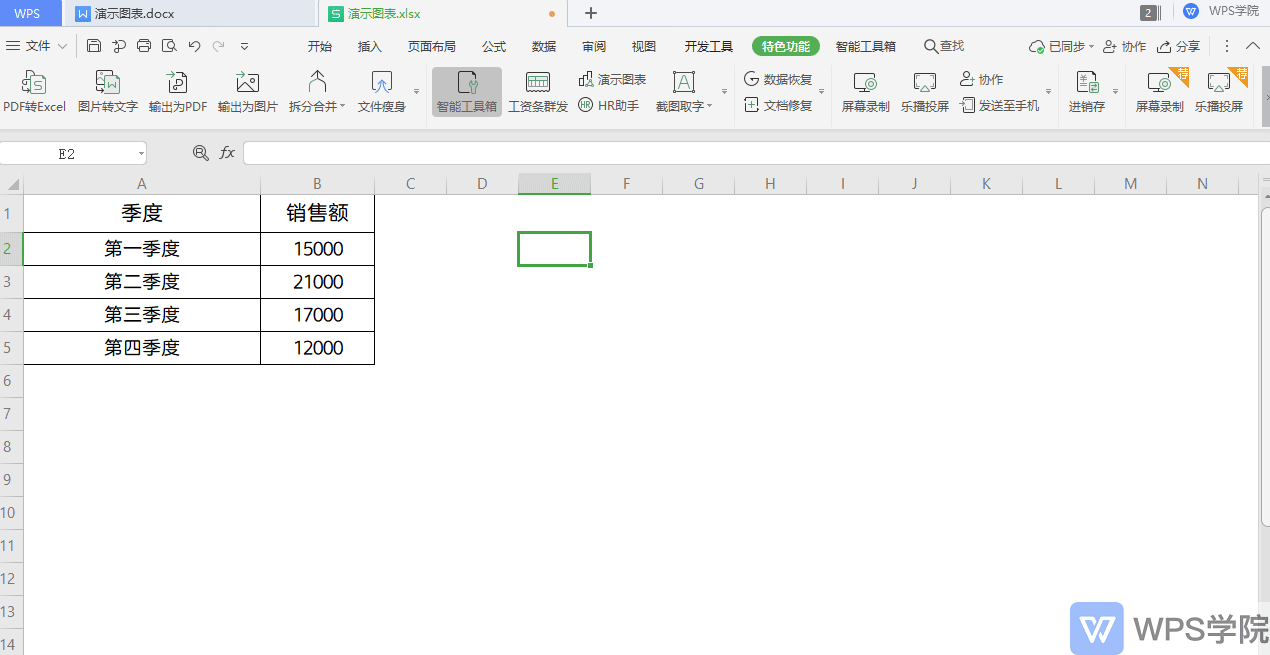1270x655 pixels.
Task: Run the 文件瘦身 file slimming tool
Action: [381, 92]
